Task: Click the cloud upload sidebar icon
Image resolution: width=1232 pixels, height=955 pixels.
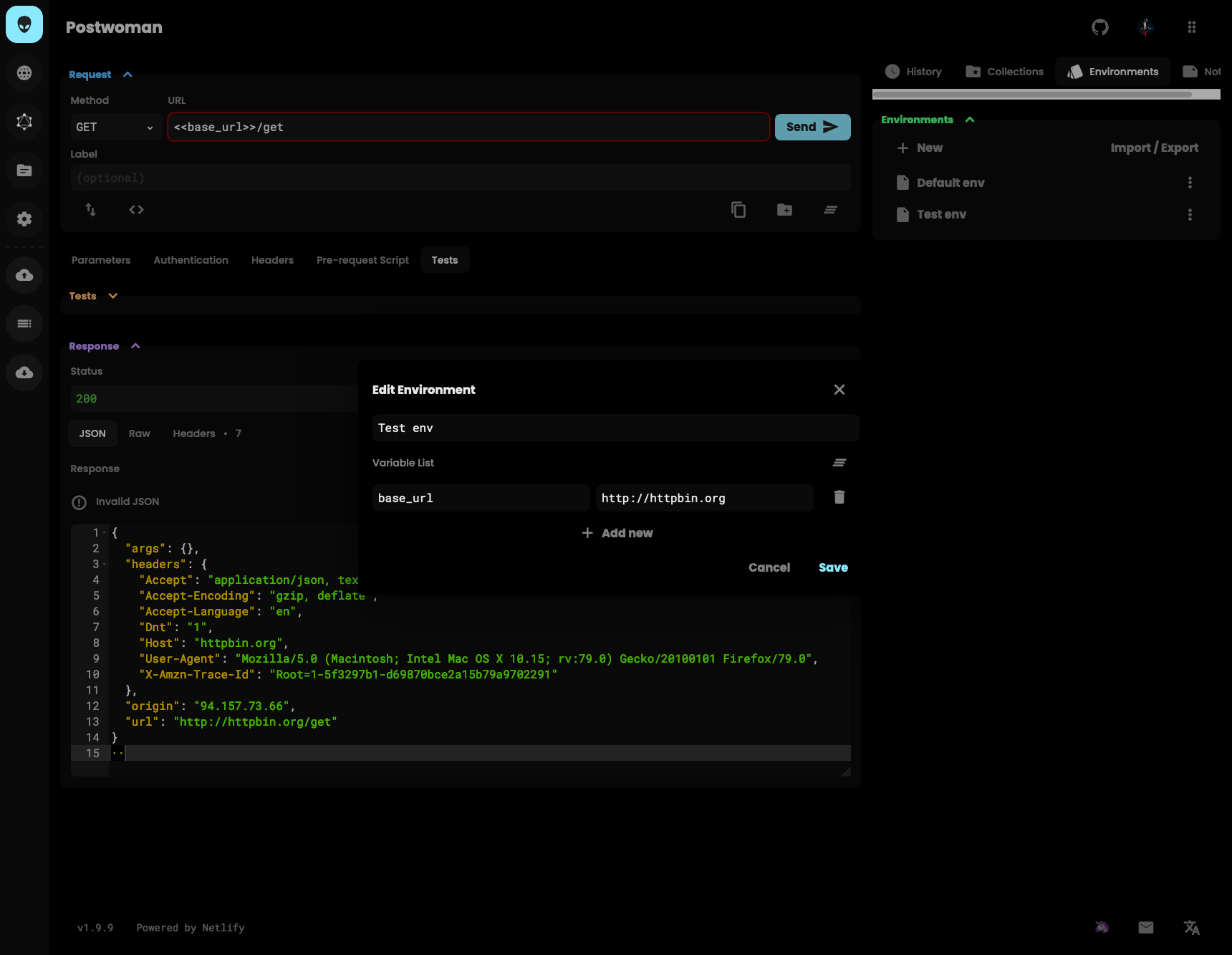Action: point(24,275)
